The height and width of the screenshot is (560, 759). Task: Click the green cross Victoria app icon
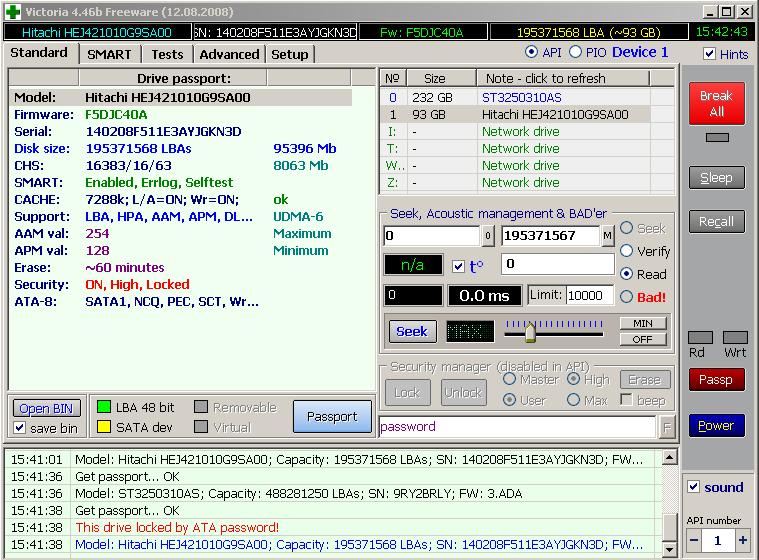(x=12, y=12)
